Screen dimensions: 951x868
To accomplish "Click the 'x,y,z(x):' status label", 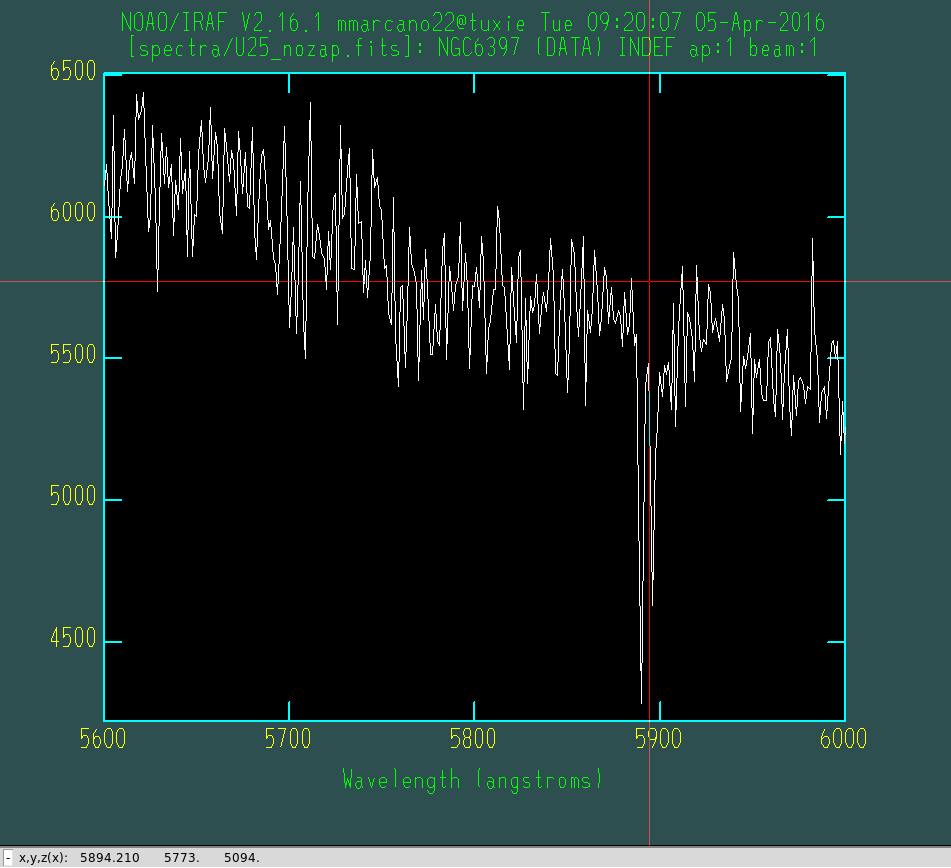I will [x=44, y=858].
